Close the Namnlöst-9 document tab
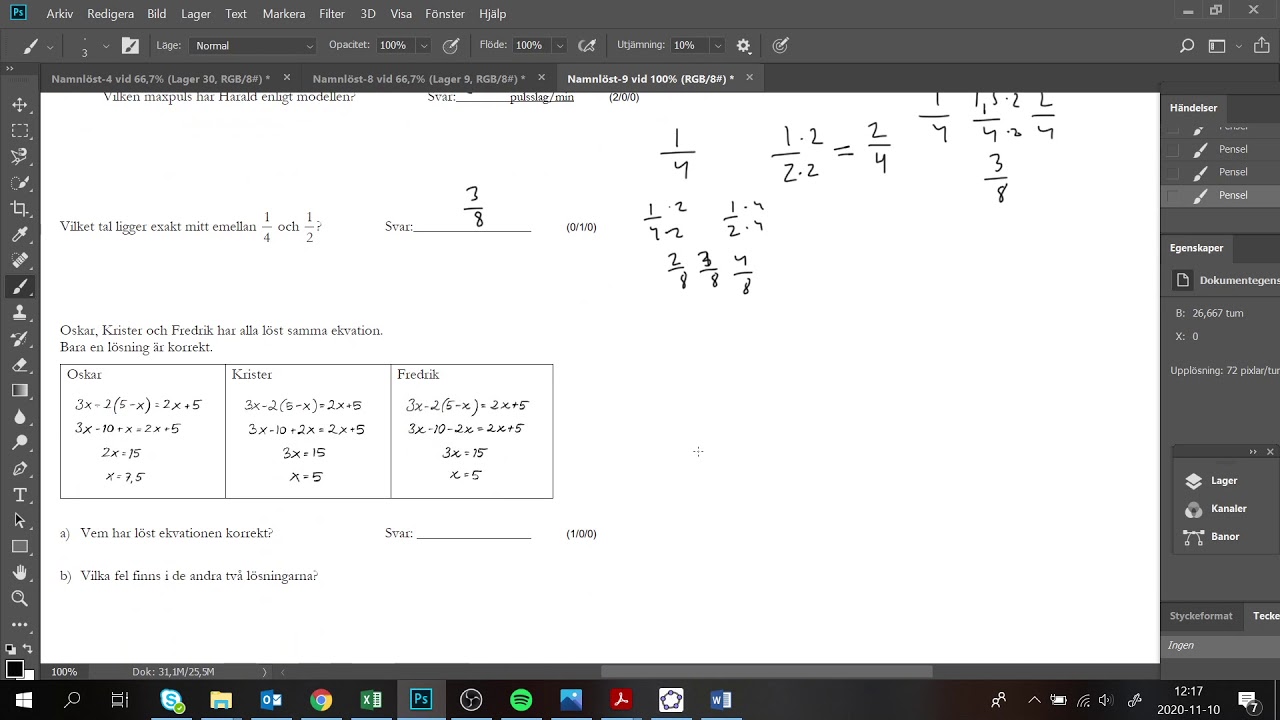Viewport: 1280px width, 720px height. point(749,78)
